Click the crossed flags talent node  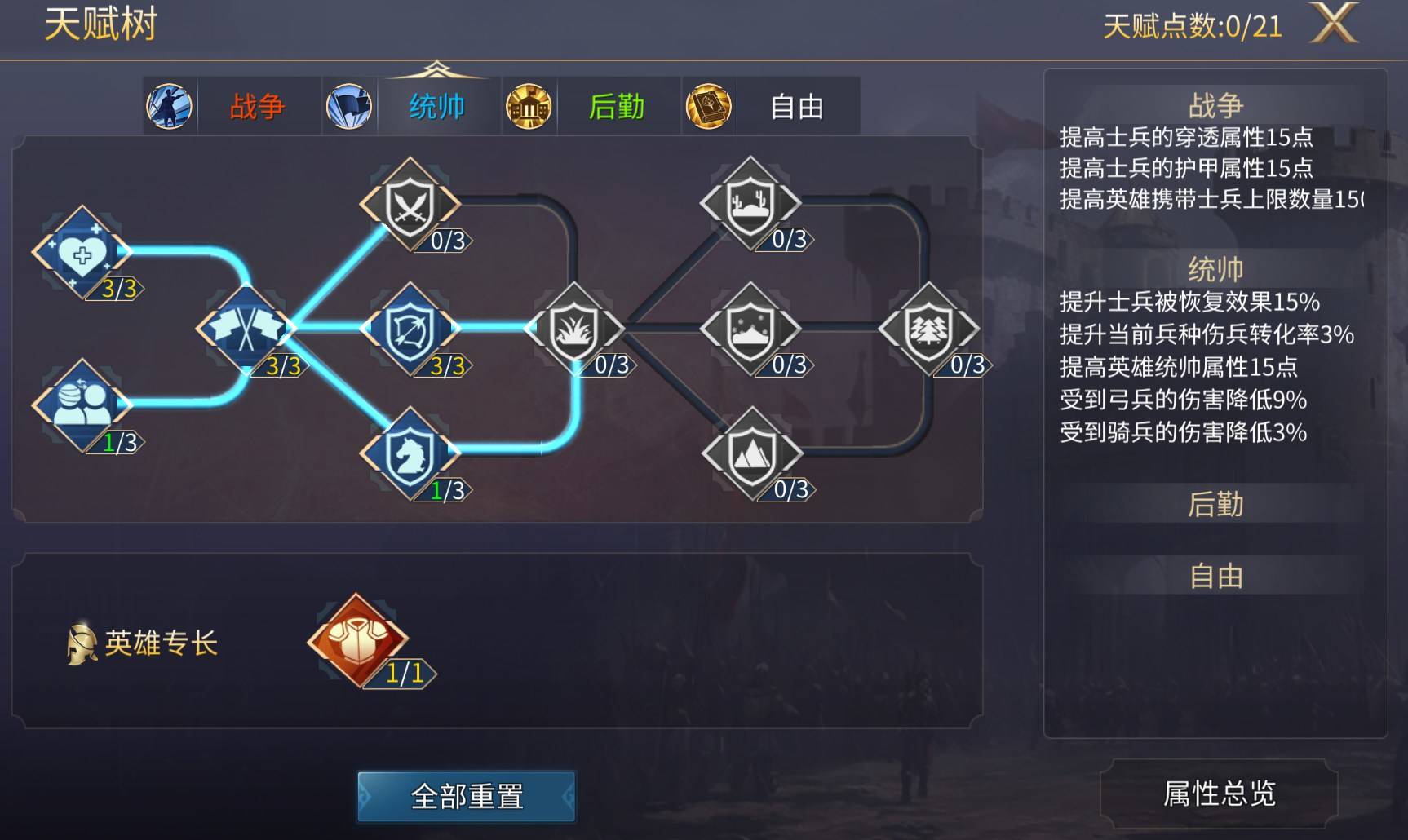246,329
